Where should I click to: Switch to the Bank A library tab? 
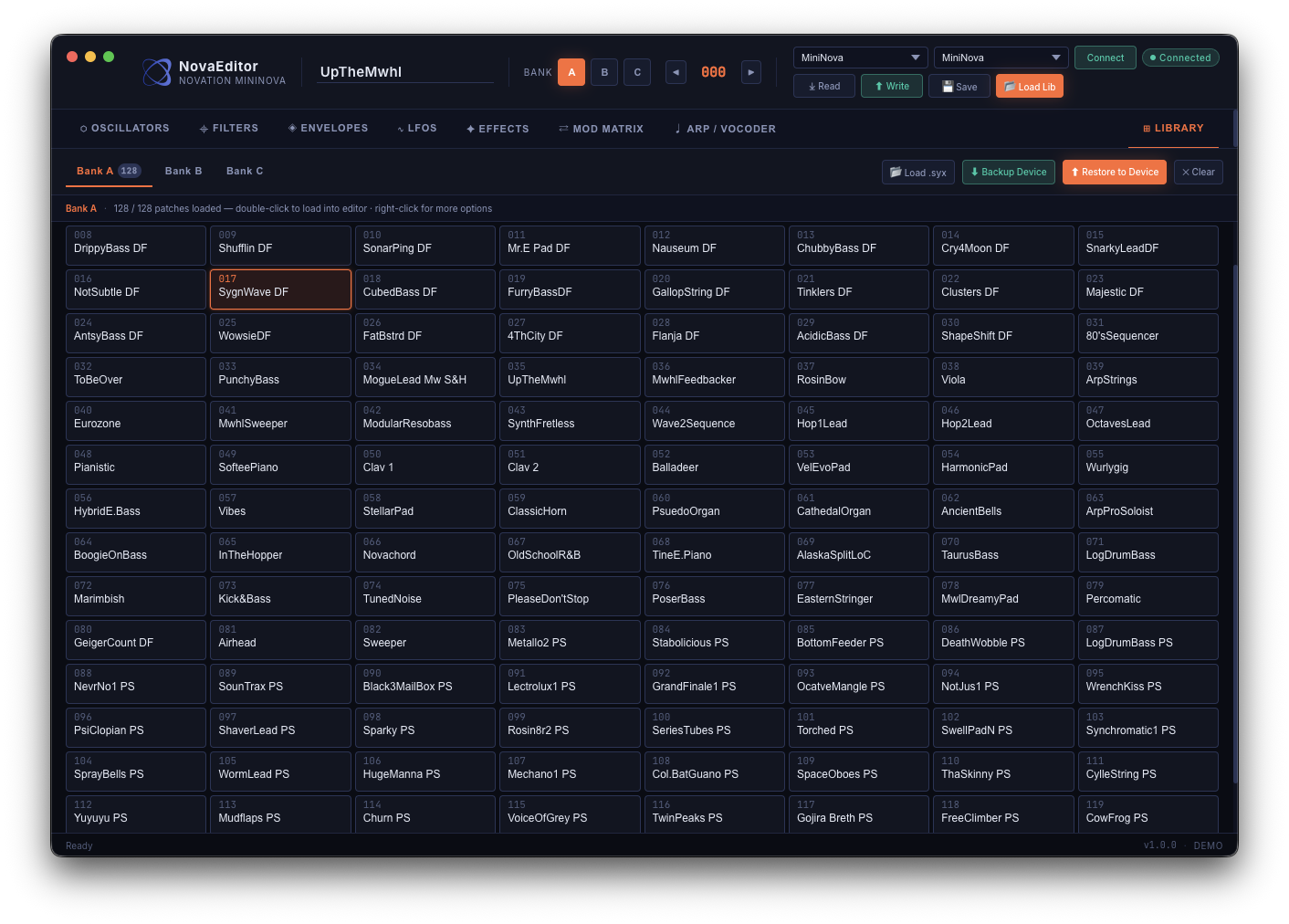[109, 171]
